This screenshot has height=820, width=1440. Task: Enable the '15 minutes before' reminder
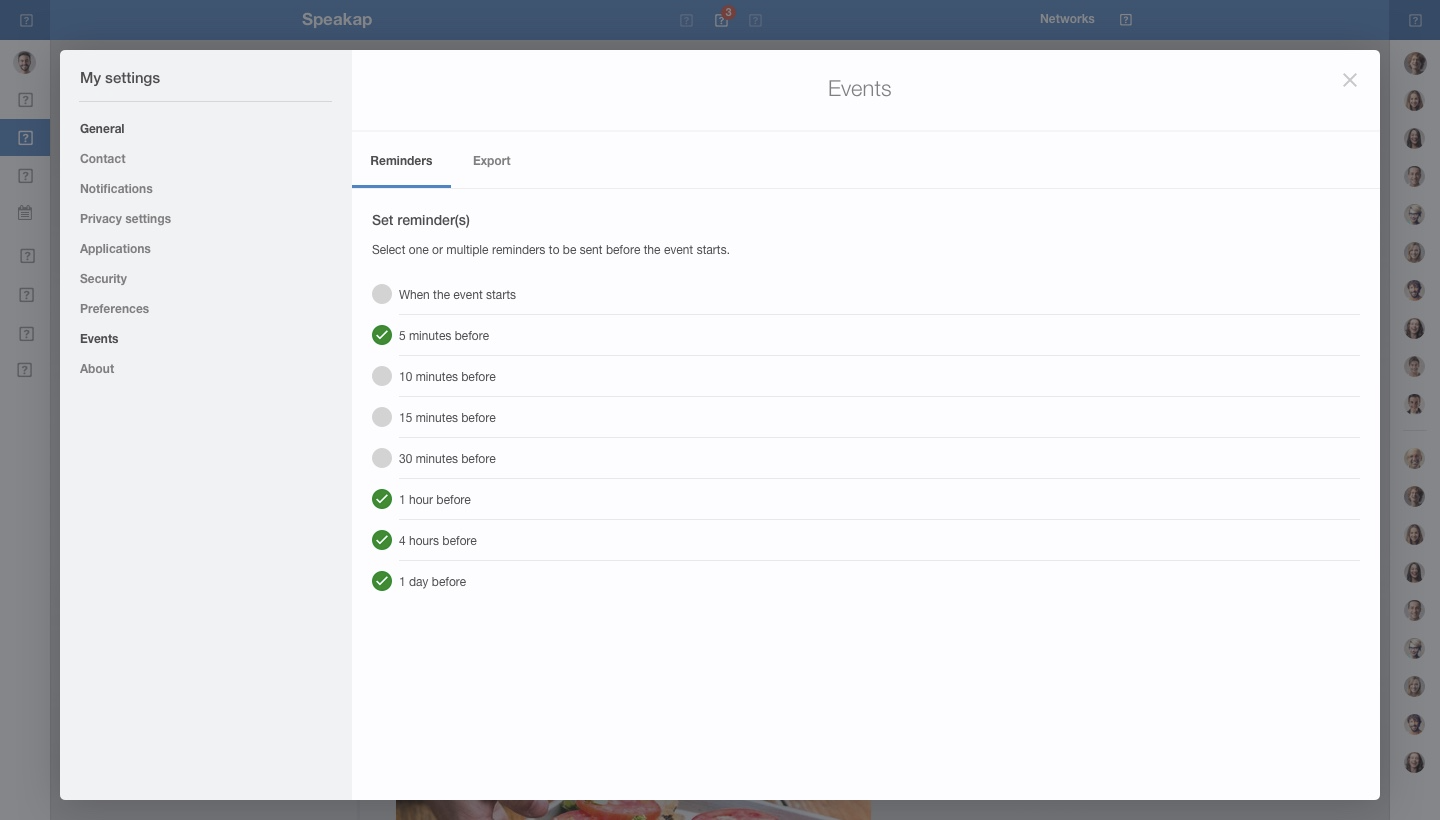coord(382,417)
